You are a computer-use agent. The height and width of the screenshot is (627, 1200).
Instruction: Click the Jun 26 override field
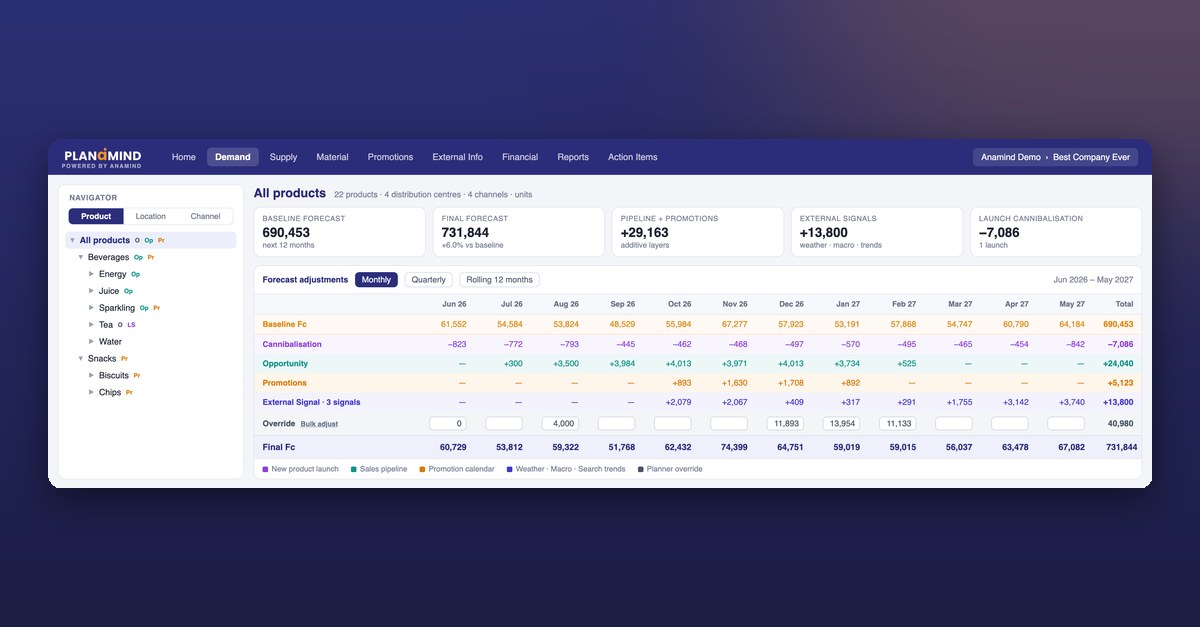click(x=448, y=424)
